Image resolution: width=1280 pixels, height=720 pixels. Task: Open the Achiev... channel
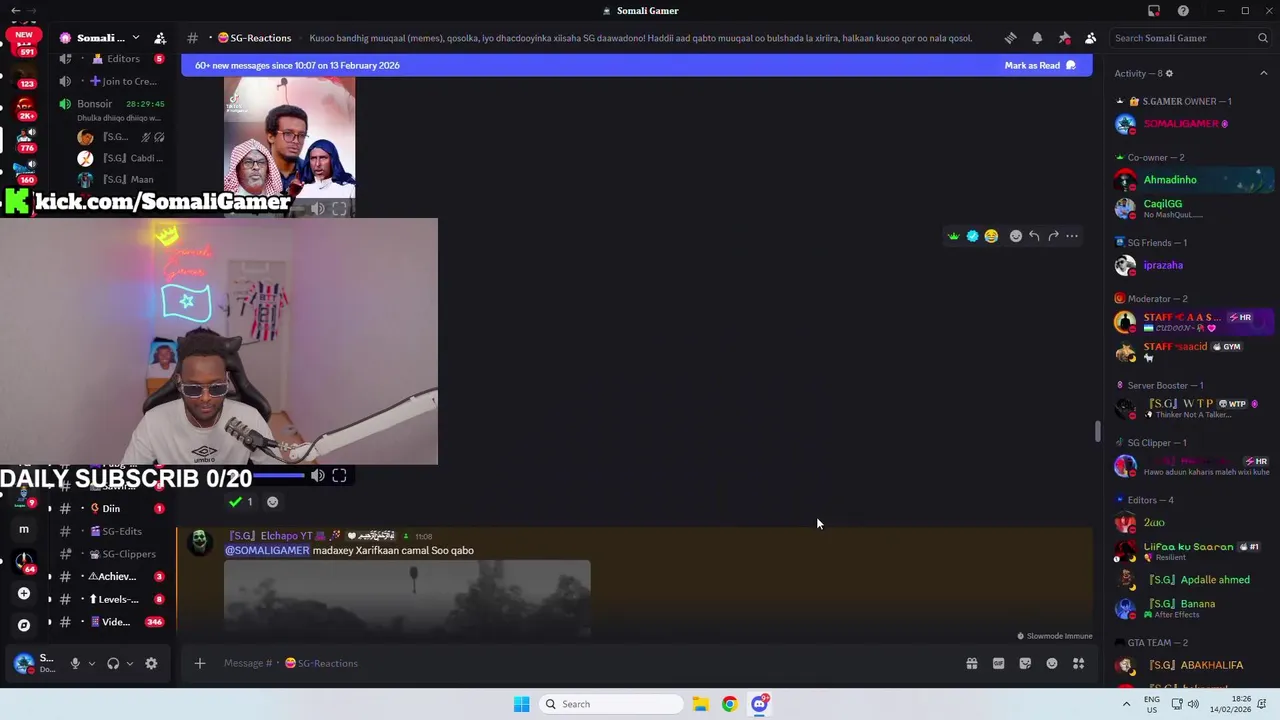(x=110, y=576)
